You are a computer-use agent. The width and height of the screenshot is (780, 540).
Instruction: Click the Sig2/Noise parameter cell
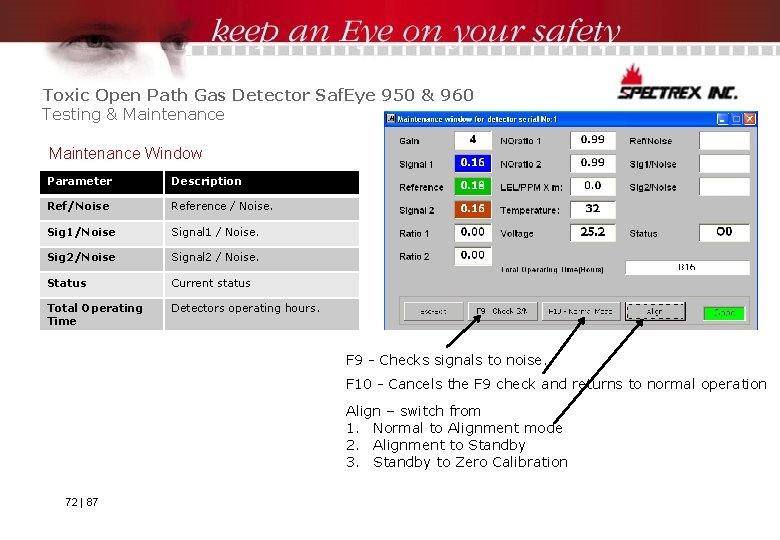pos(101,259)
